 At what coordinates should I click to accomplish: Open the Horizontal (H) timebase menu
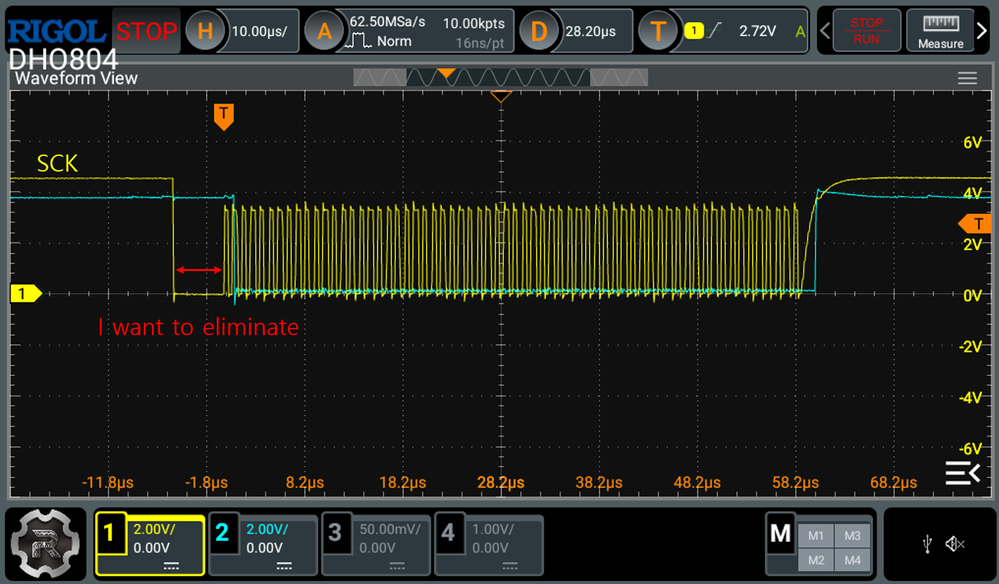pos(205,31)
